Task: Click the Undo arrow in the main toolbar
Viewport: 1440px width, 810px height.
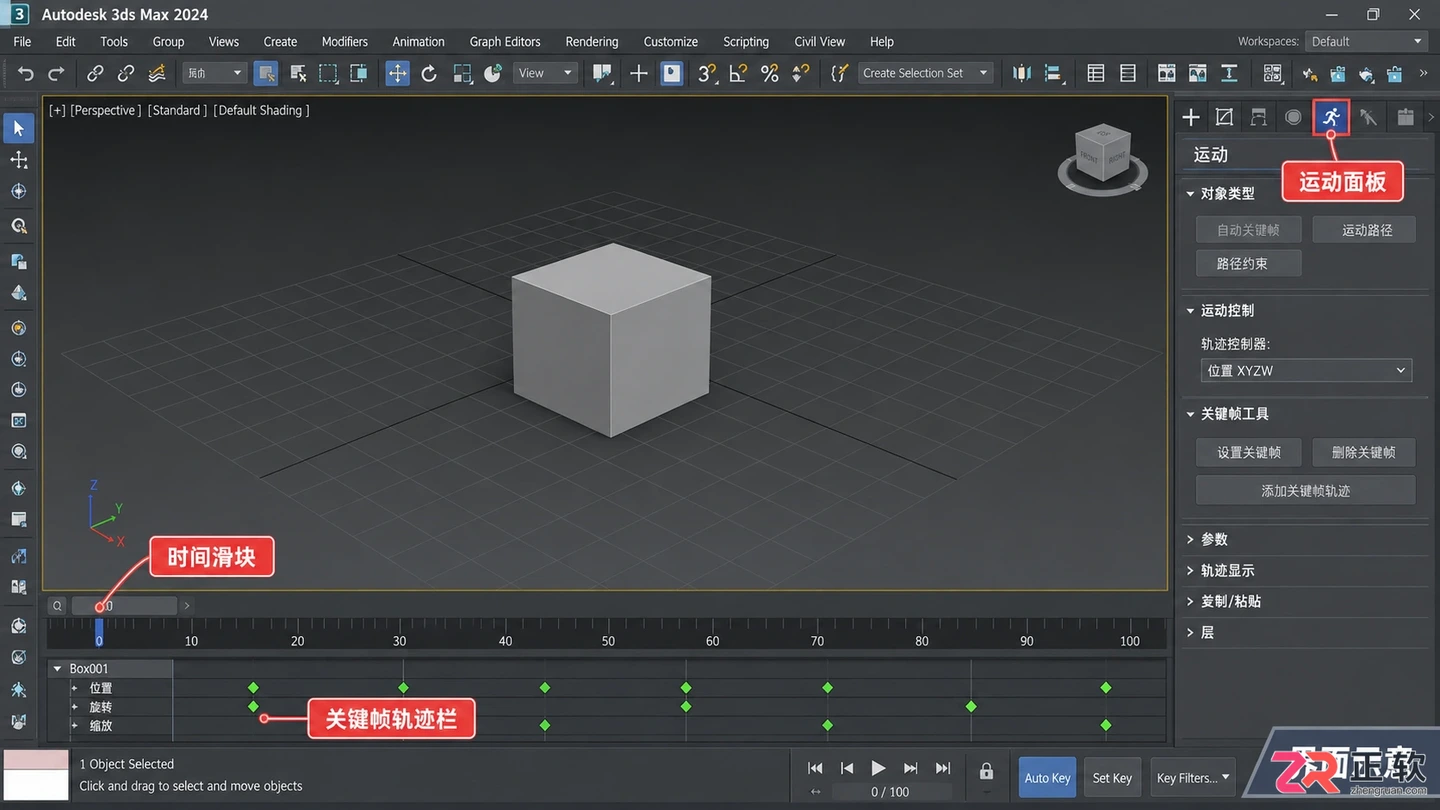Action: [x=26, y=73]
